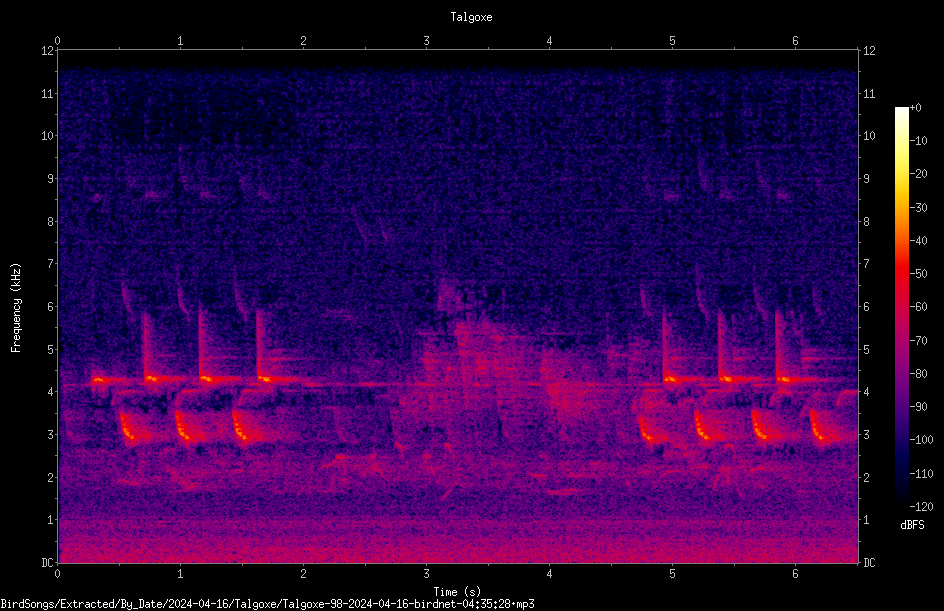The width and height of the screenshot is (944, 611).
Task: Click the file path text at the bottom
Action: click(x=267, y=604)
